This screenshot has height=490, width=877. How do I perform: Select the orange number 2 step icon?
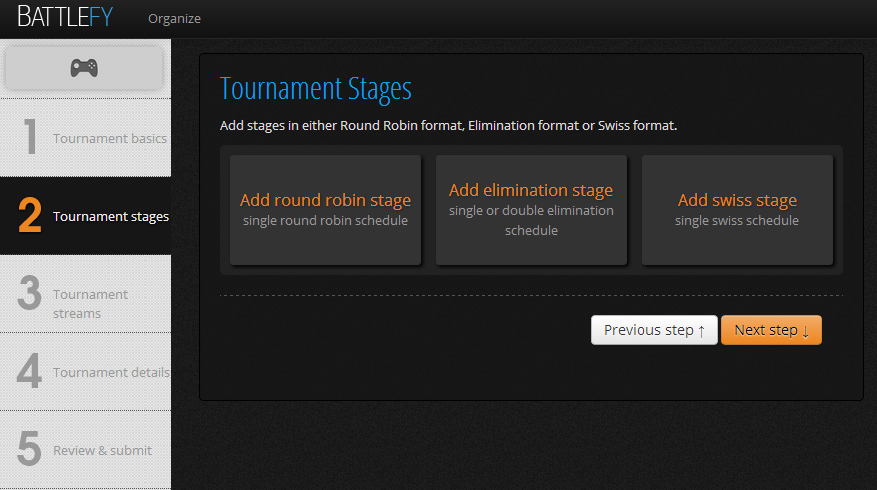click(x=30, y=215)
